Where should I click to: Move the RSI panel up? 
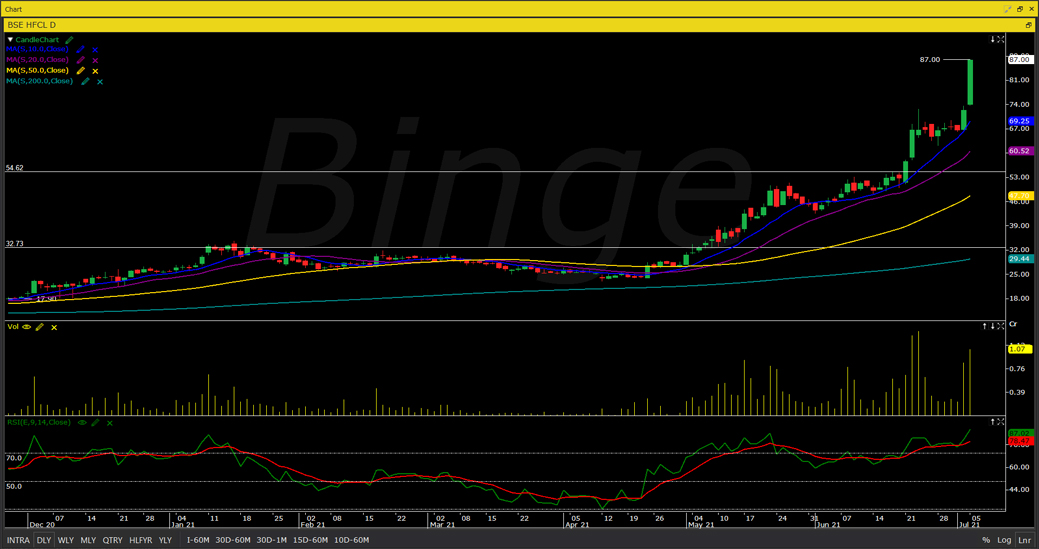coord(993,421)
